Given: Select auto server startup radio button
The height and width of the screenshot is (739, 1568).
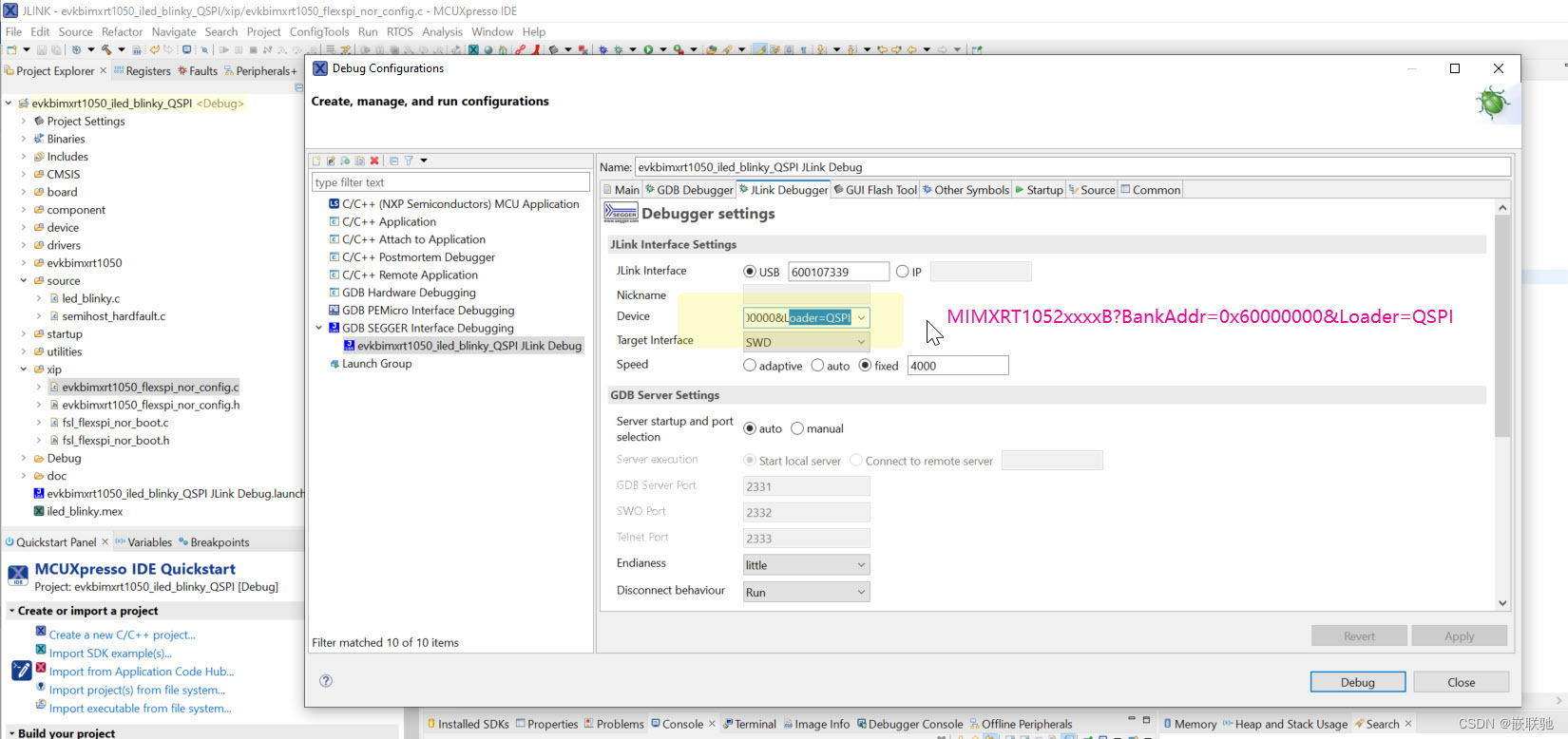Looking at the screenshot, I should [750, 428].
